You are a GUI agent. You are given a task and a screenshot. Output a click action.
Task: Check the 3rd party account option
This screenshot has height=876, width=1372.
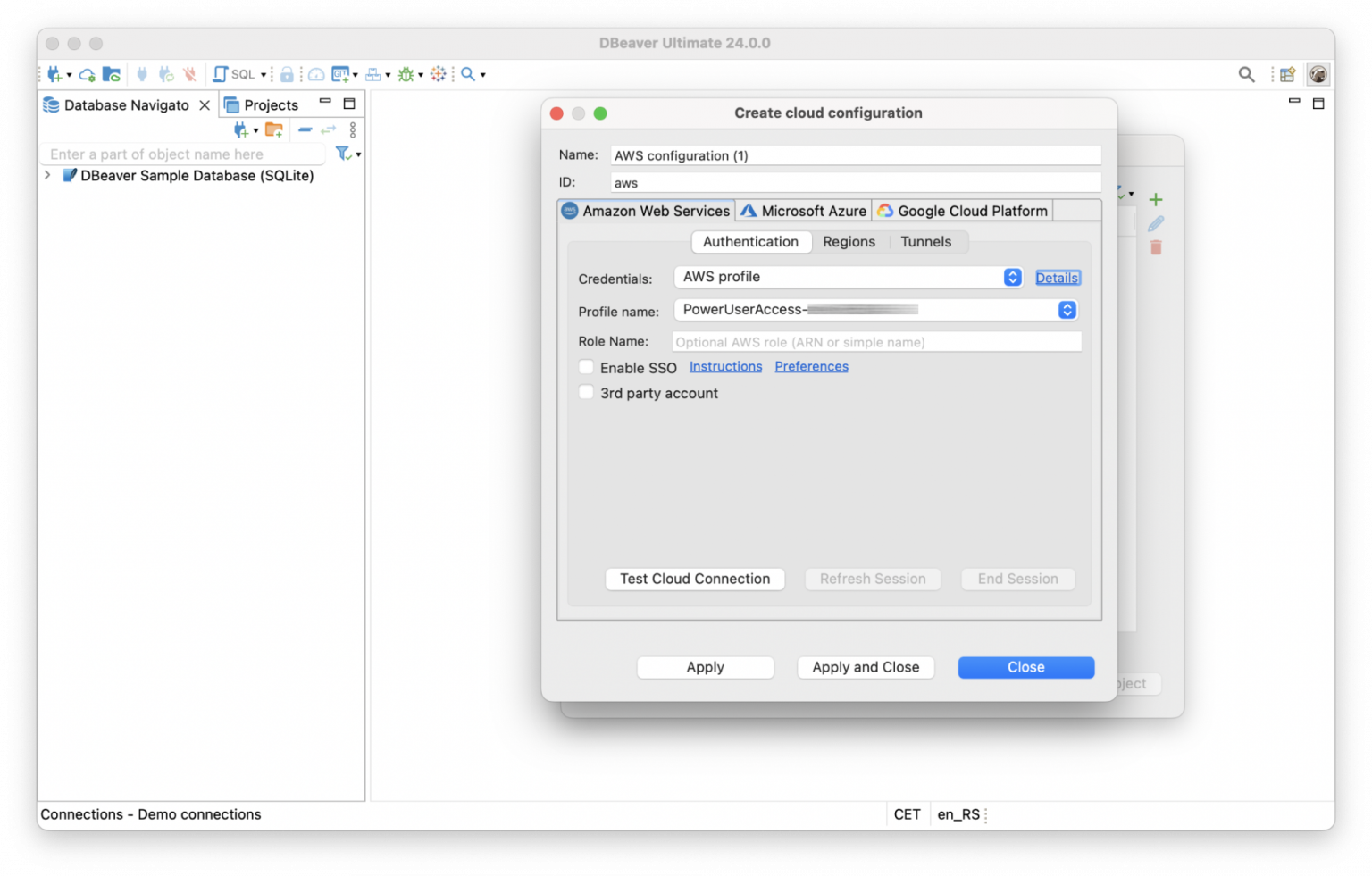pyautogui.click(x=586, y=392)
